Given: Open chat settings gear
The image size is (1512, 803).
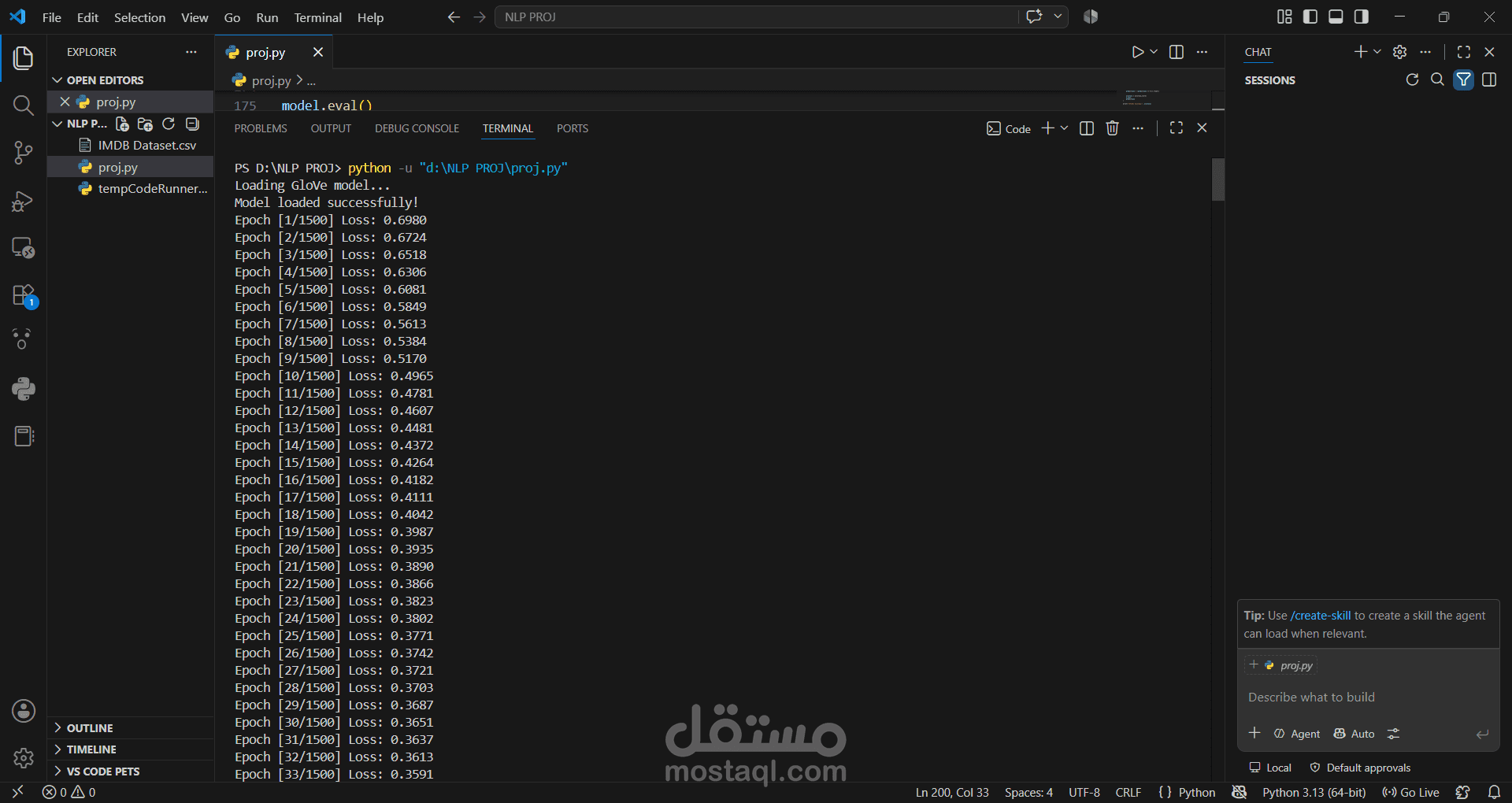Looking at the screenshot, I should pos(1399,52).
